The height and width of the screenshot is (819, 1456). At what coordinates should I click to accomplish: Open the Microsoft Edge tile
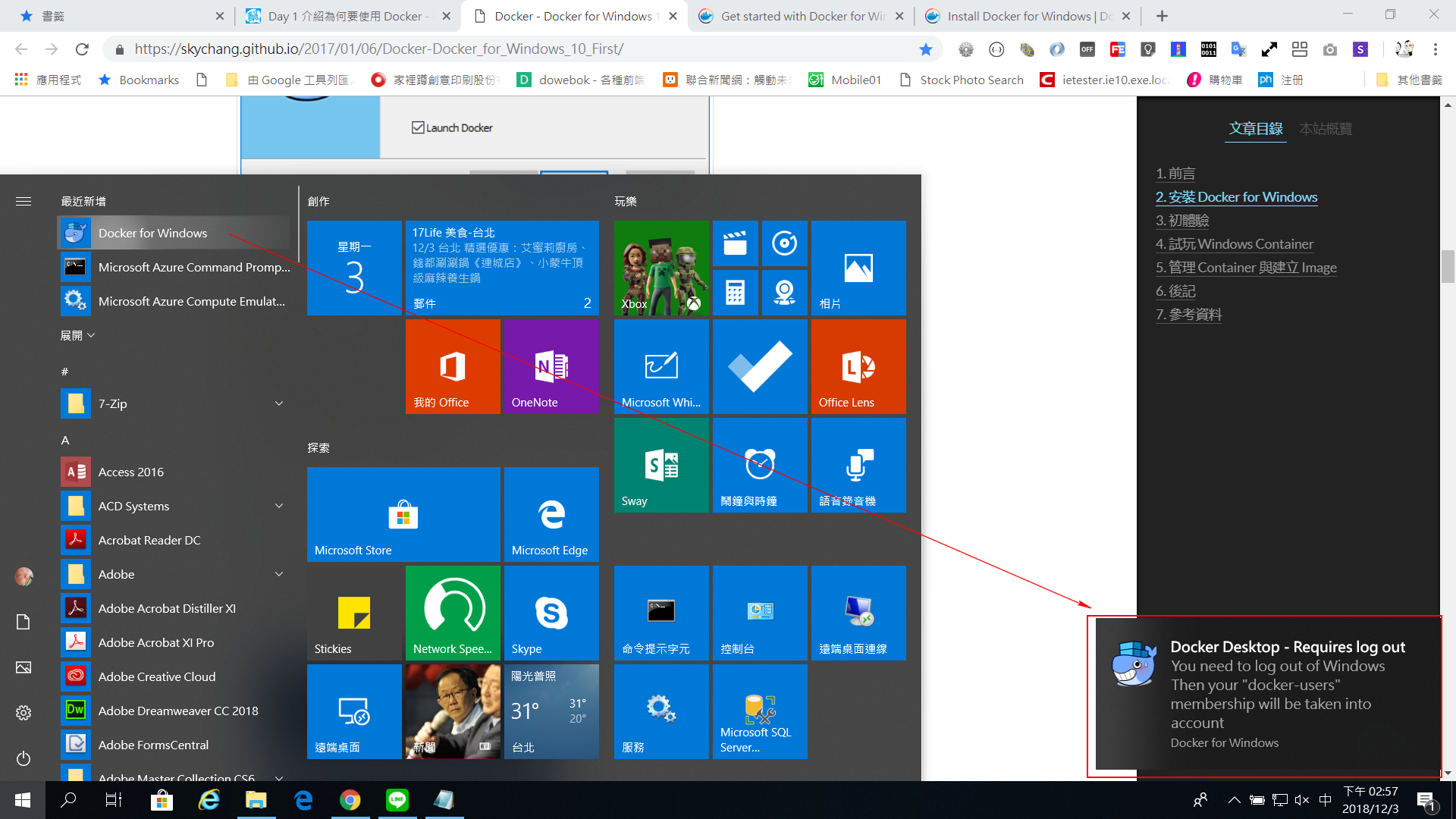click(x=551, y=514)
